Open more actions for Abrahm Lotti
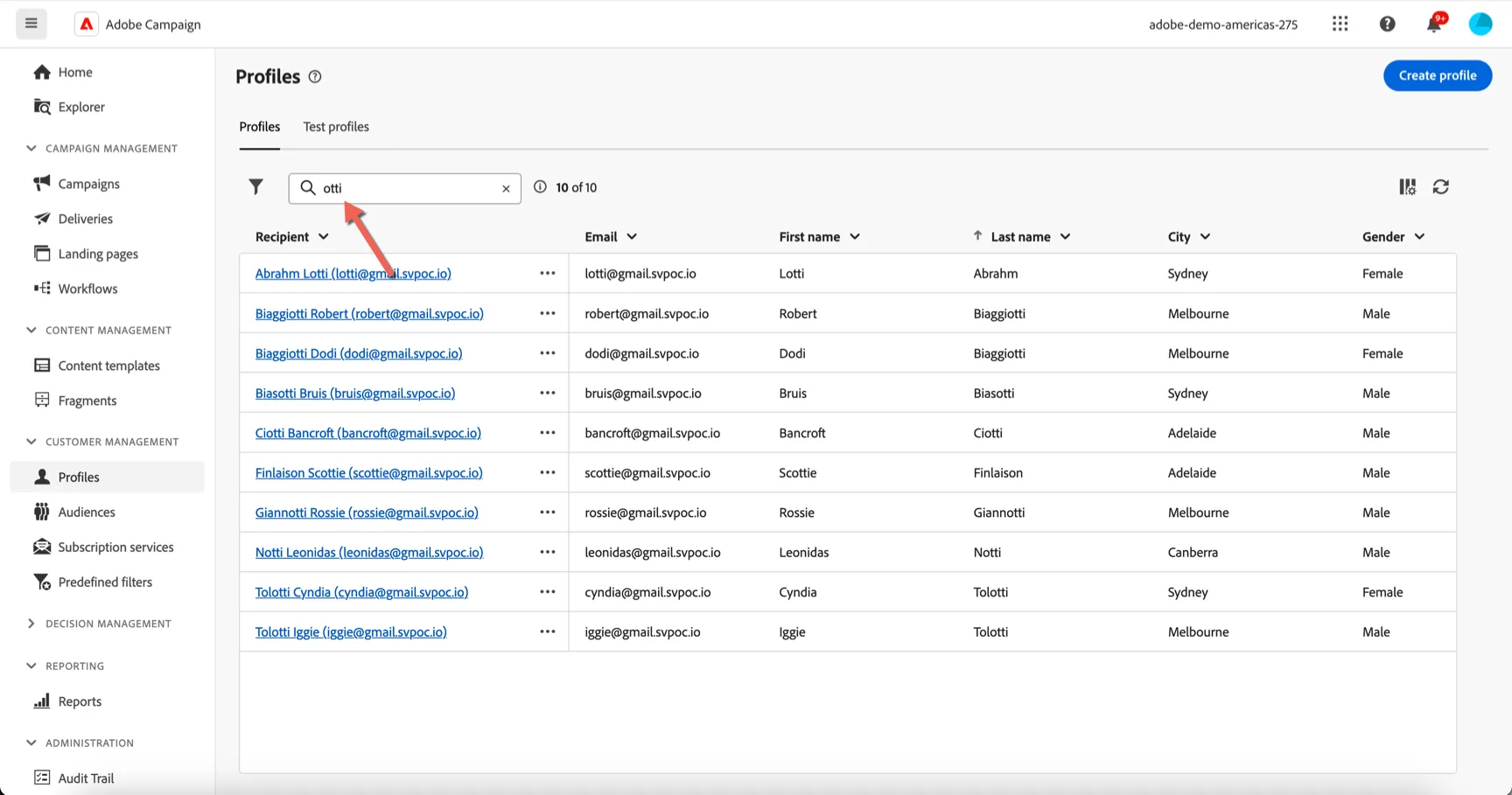 548,274
